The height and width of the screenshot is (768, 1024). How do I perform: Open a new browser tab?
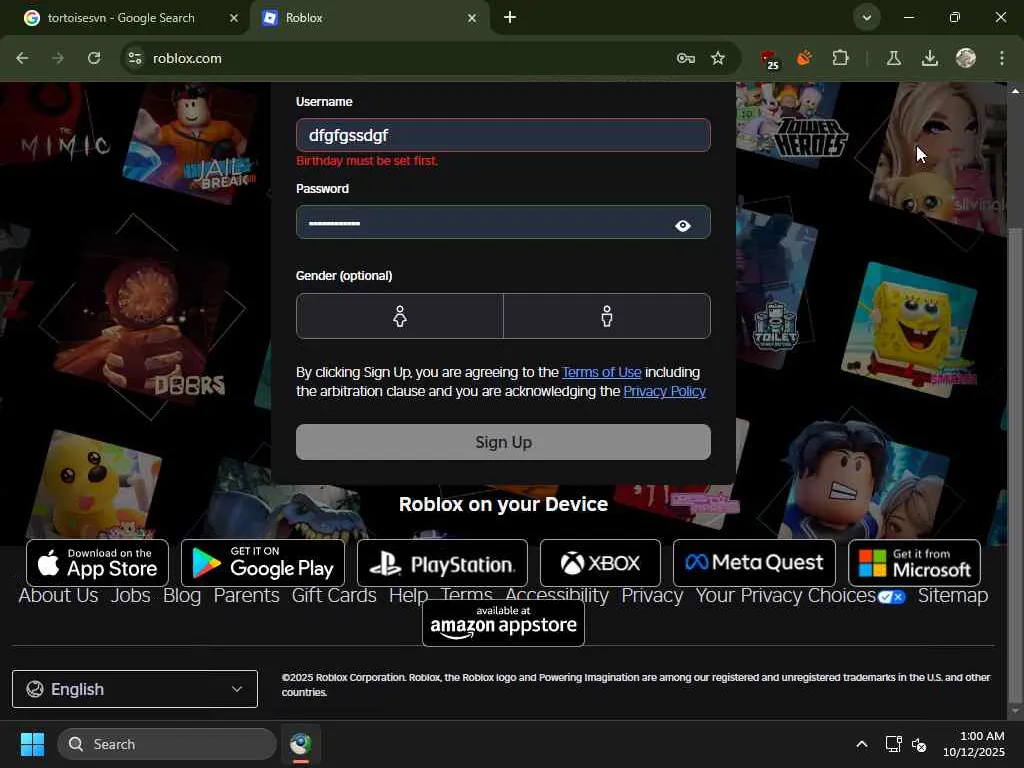click(510, 18)
